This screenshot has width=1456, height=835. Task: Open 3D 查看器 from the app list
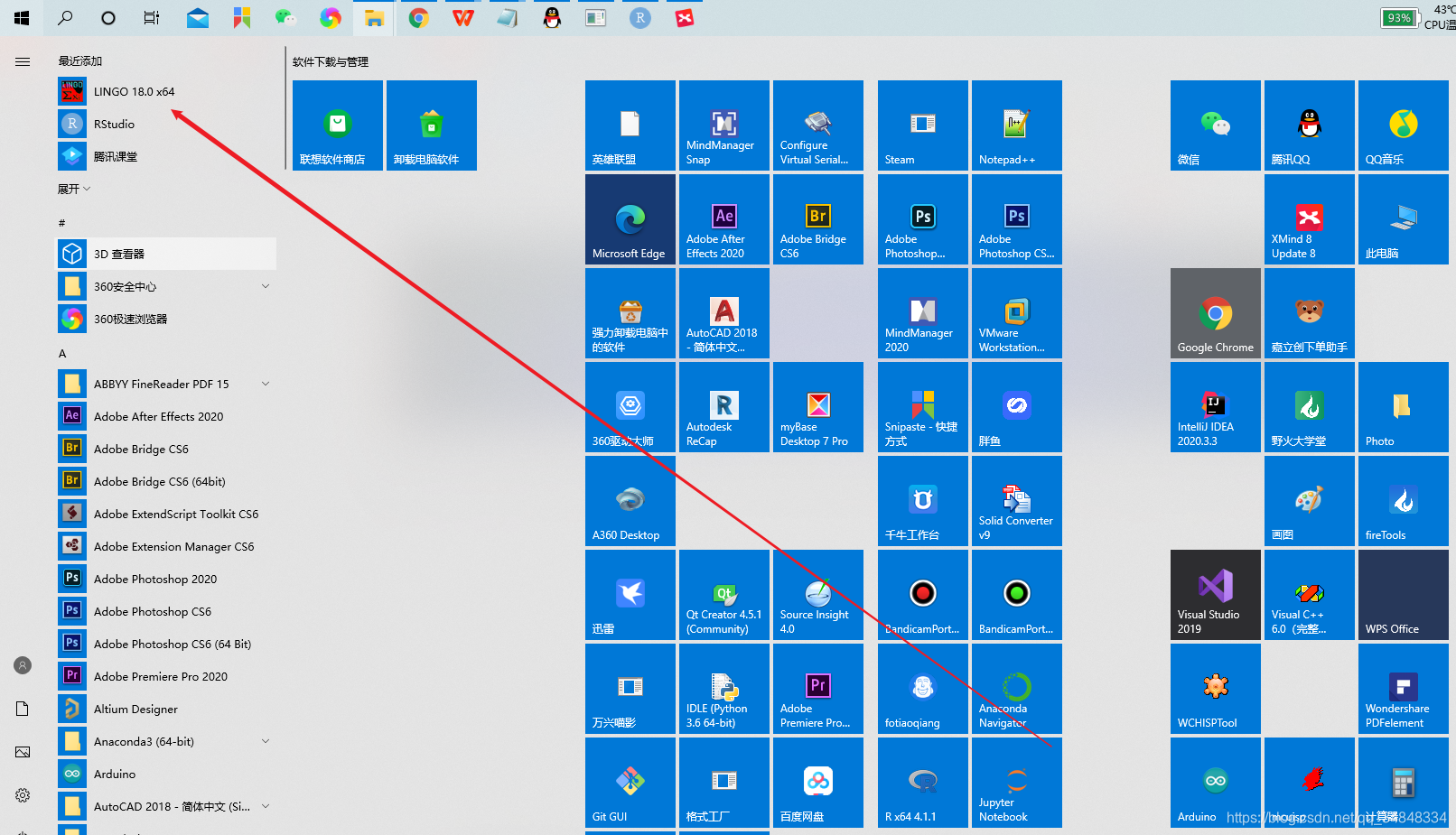(167, 254)
